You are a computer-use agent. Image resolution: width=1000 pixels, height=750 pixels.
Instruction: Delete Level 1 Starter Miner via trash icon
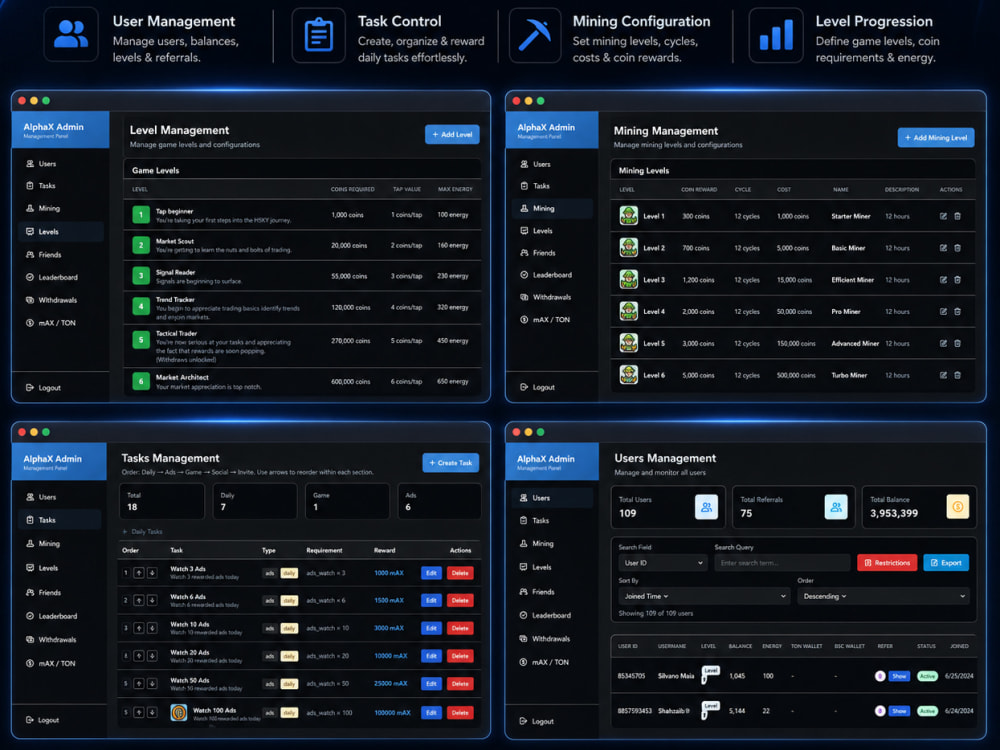pyautogui.click(x=957, y=216)
